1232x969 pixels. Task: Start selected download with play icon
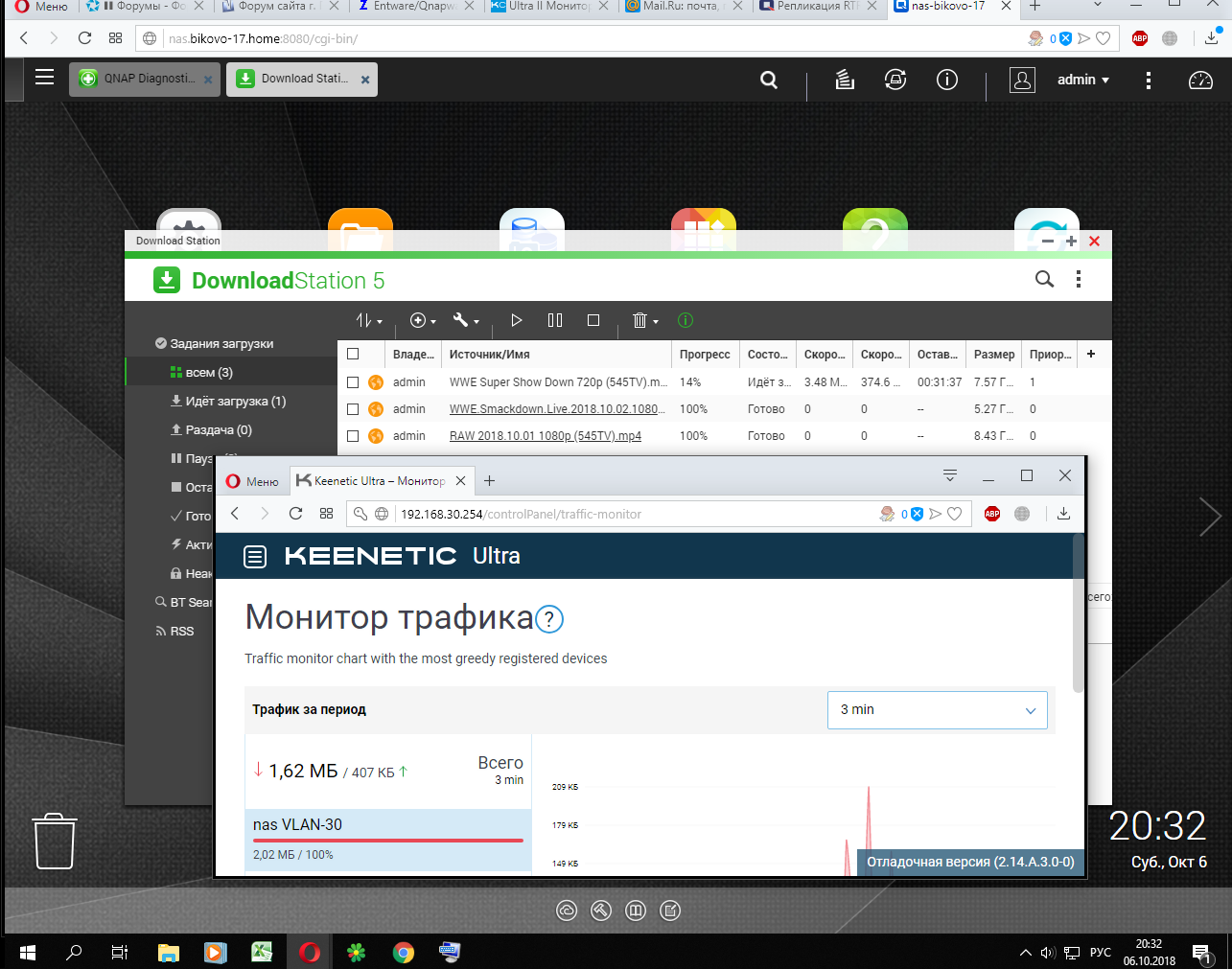(x=517, y=320)
